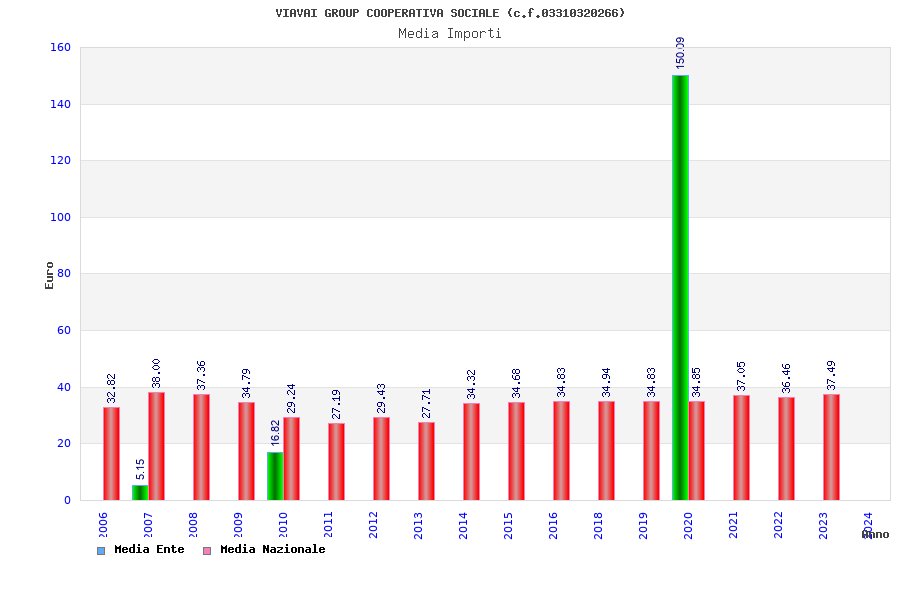Click the green 16.82 bar for 2010
This screenshot has height=600, width=900.
click(275, 476)
